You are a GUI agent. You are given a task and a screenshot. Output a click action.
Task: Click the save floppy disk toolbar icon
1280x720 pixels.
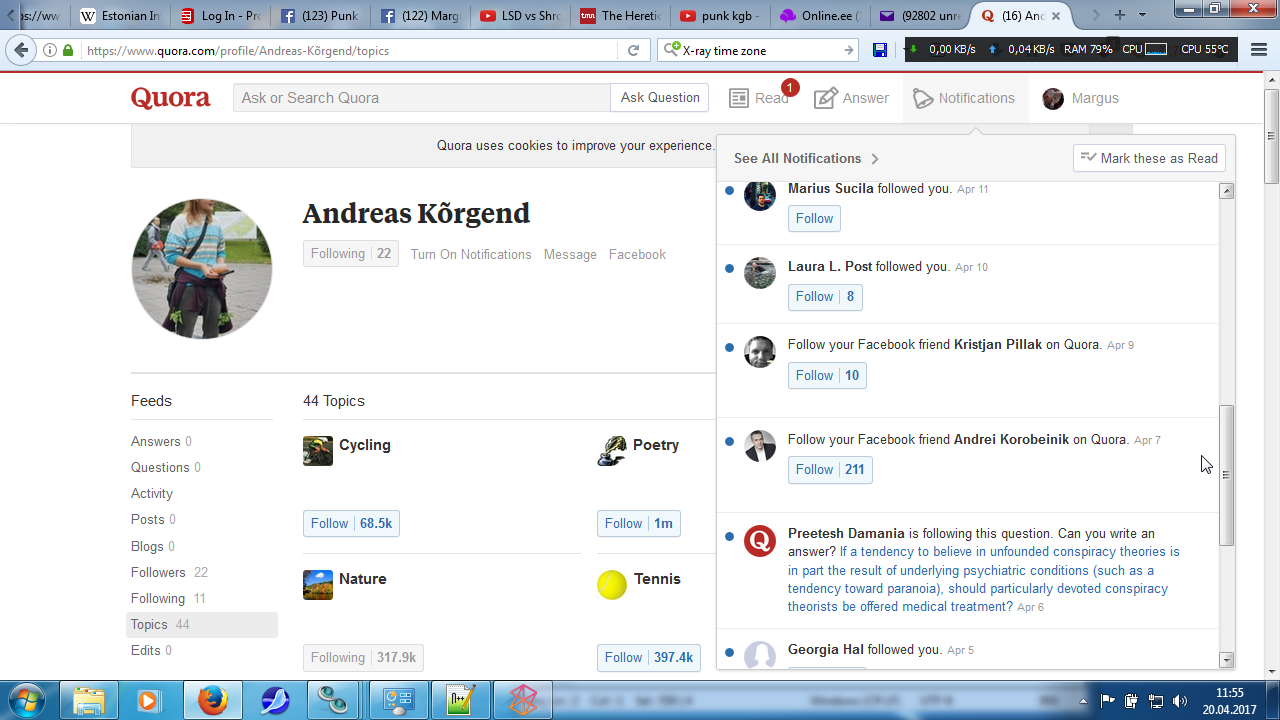pos(880,50)
